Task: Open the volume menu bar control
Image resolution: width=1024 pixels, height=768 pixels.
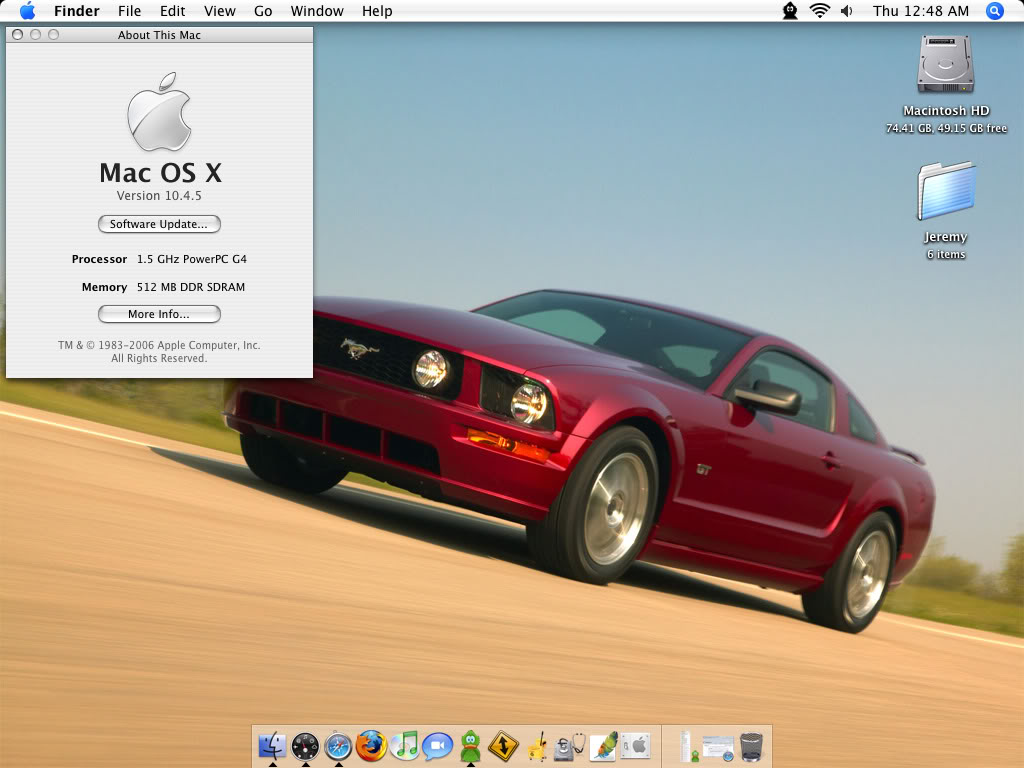Action: (x=846, y=10)
